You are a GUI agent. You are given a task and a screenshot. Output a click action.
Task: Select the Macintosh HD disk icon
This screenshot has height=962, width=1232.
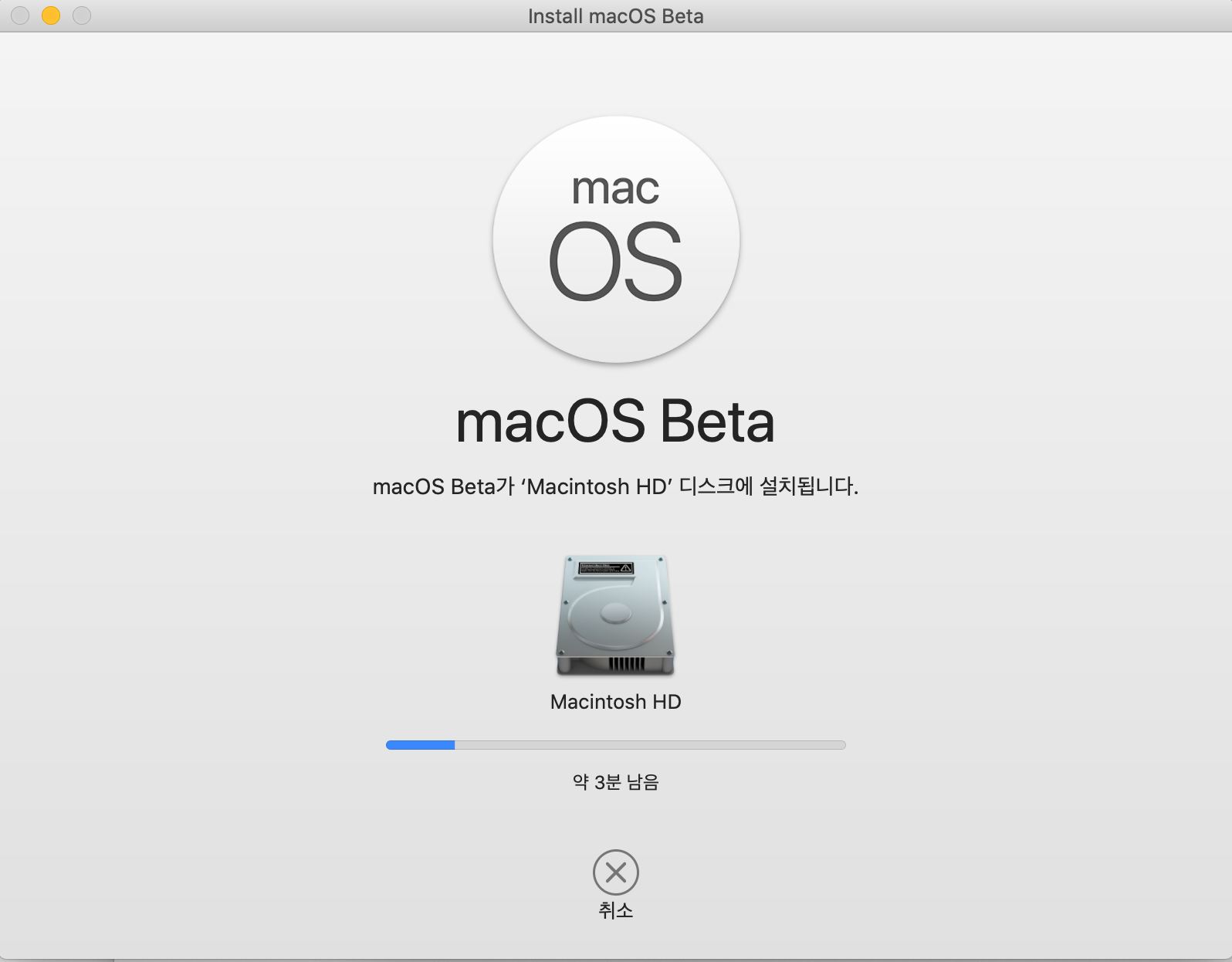coord(616,615)
